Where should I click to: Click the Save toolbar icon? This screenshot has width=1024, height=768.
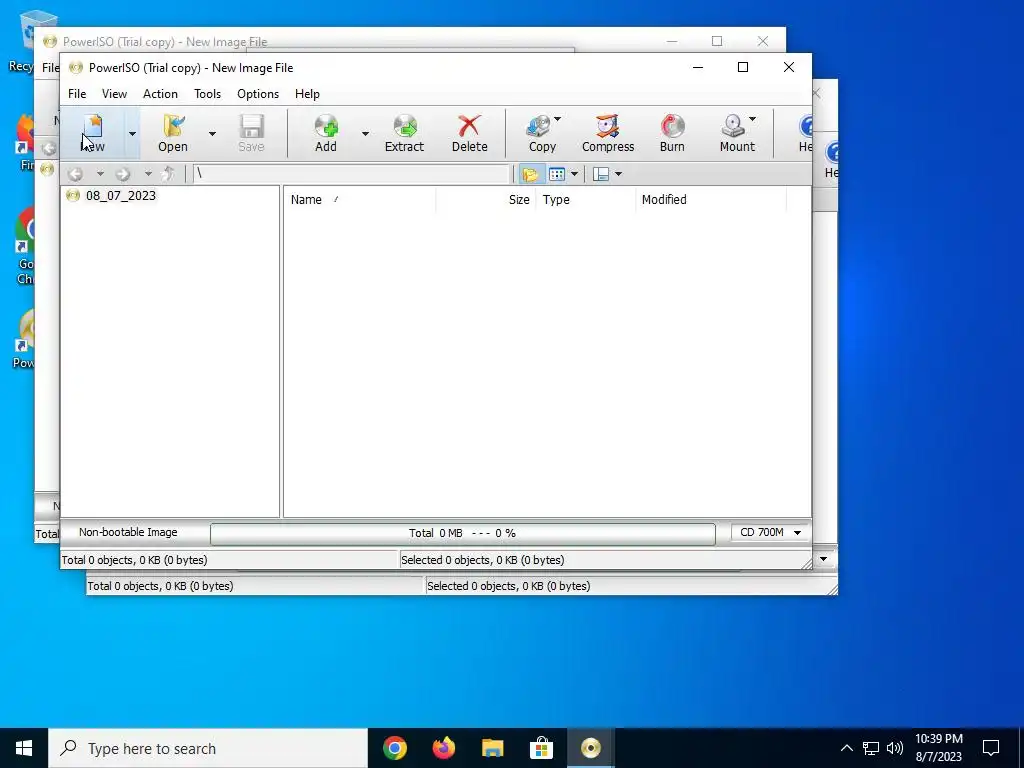[251, 133]
